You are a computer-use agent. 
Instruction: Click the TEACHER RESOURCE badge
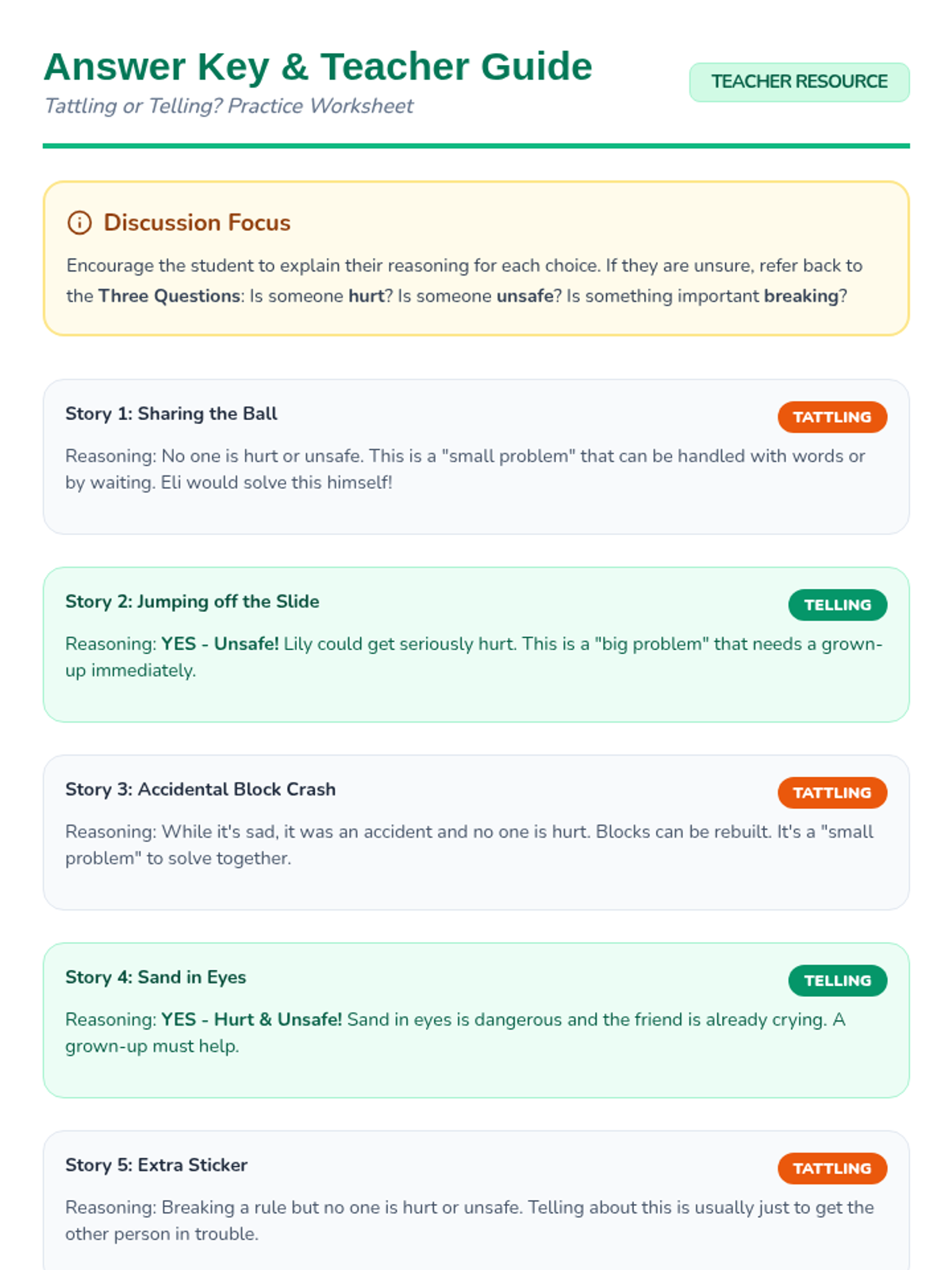click(x=799, y=82)
